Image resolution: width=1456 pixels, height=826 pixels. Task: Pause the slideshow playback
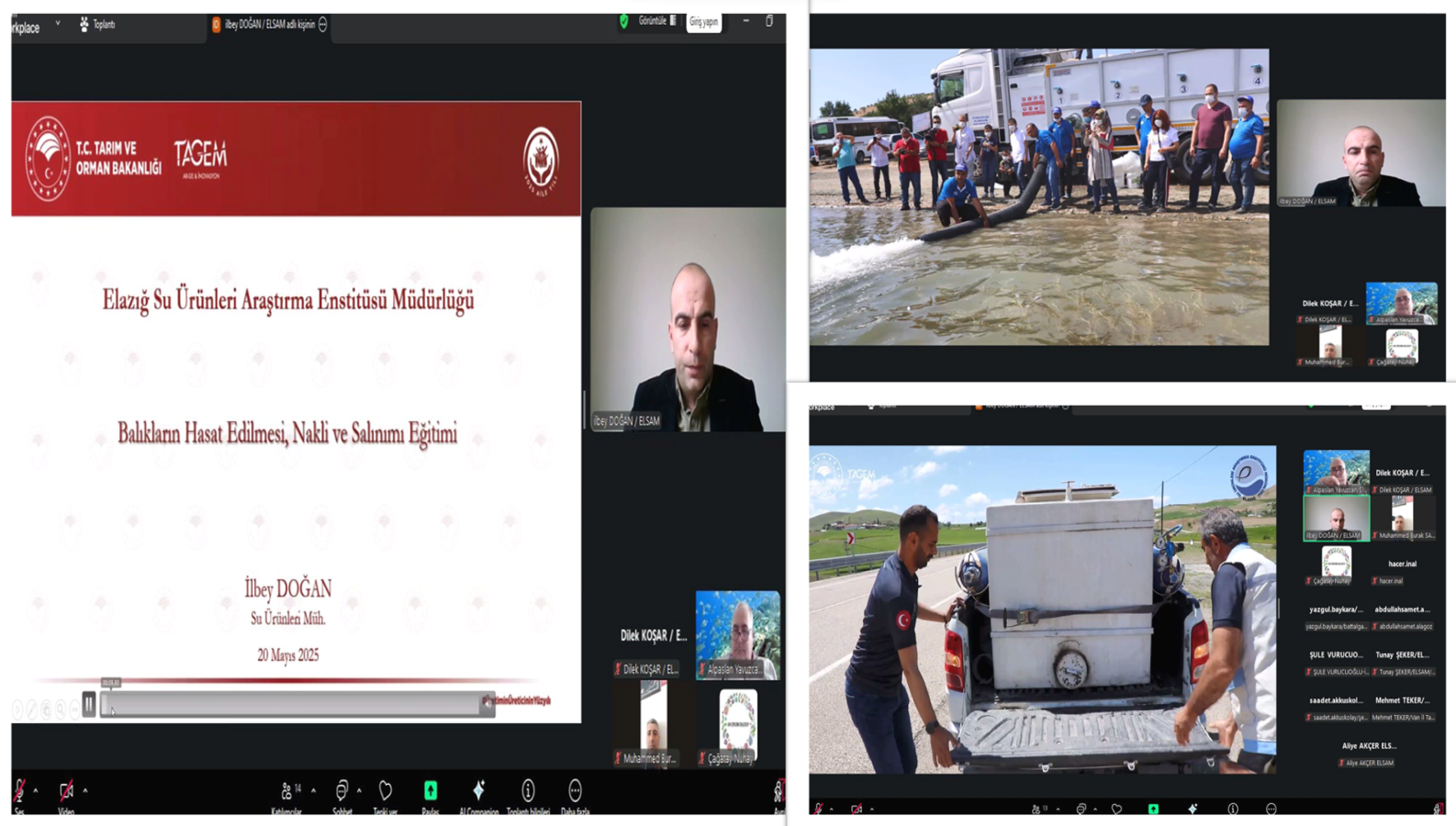pyautogui.click(x=89, y=705)
